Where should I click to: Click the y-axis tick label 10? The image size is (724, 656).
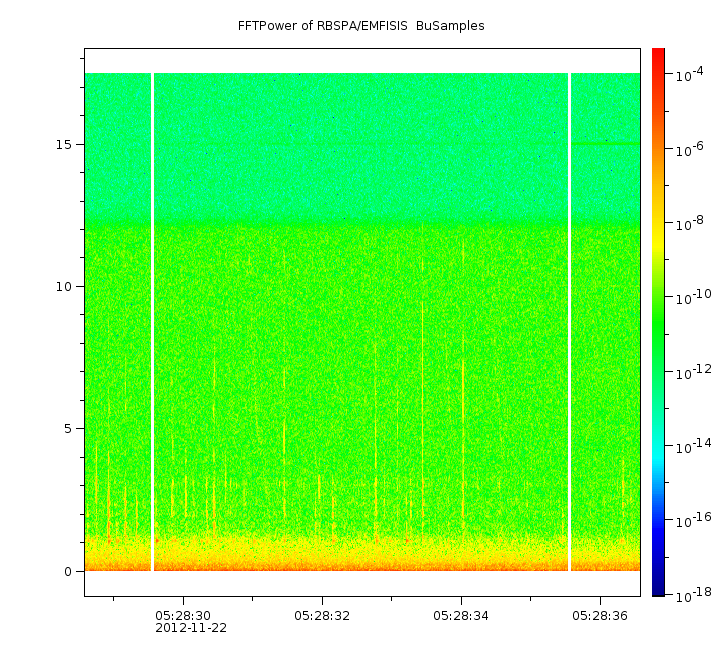(64, 287)
